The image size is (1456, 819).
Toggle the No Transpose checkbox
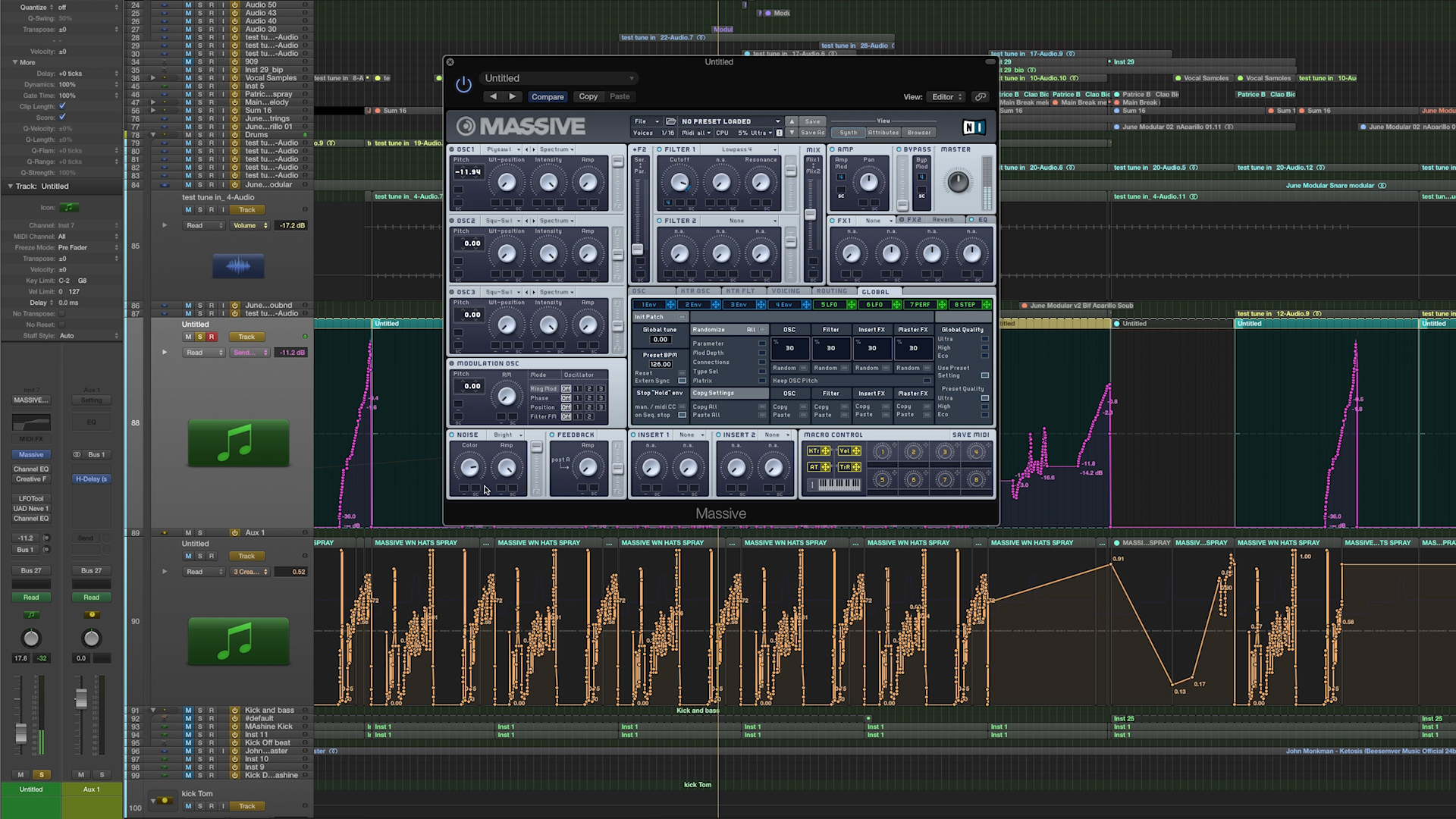62,313
